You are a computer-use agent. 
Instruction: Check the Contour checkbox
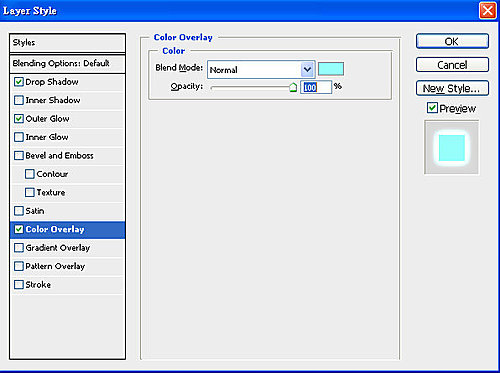tap(30, 174)
